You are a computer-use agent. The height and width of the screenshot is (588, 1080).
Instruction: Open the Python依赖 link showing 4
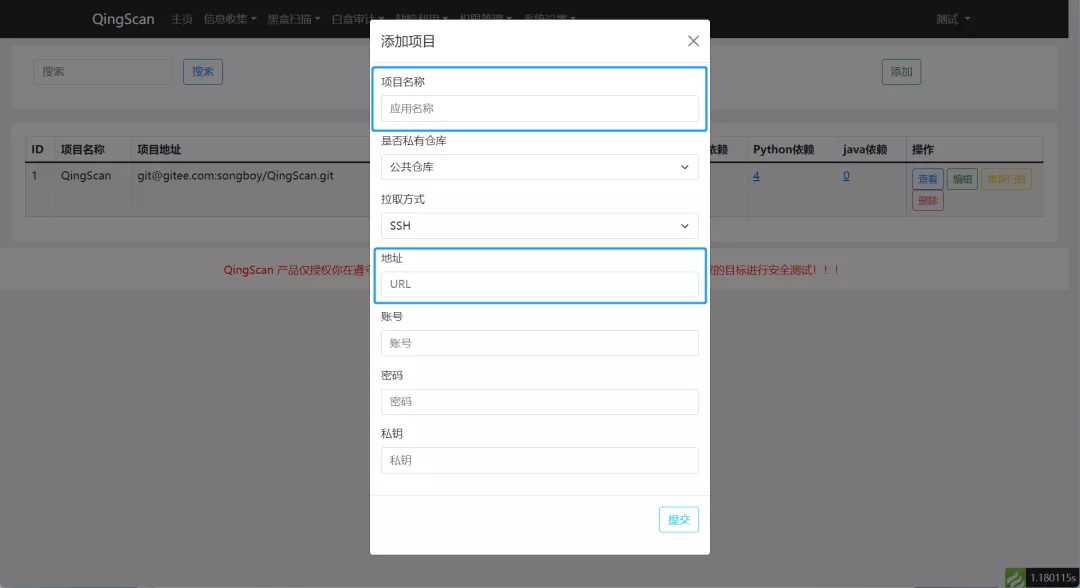click(x=756, y=174)
